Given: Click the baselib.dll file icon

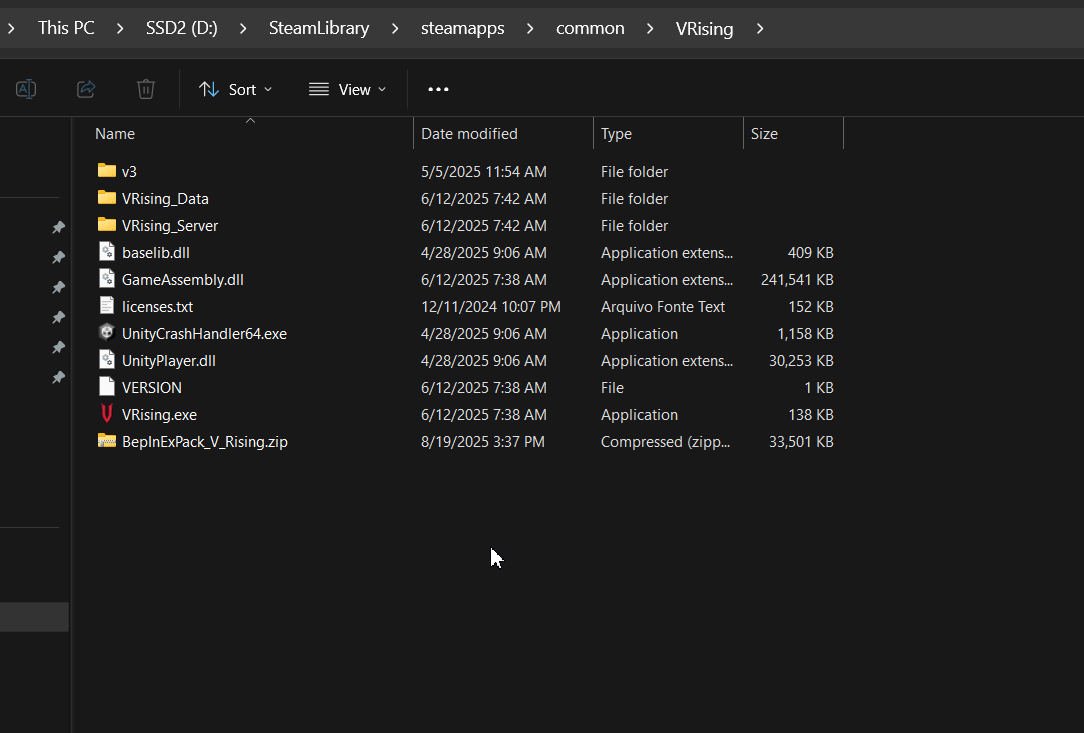Looking at the screenshot, I should (x=106, y=252).
